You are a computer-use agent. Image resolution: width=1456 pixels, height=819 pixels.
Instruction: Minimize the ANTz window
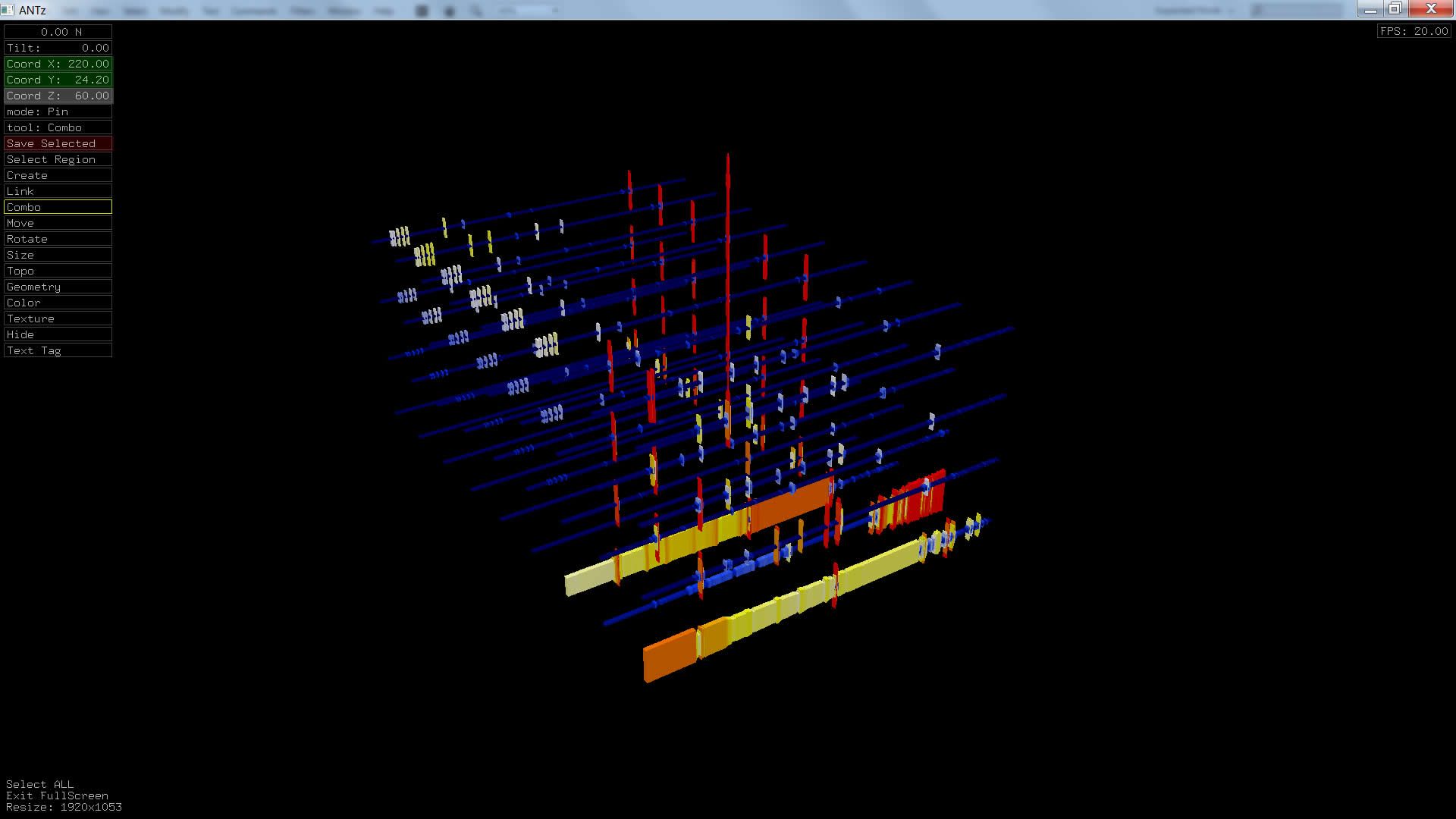click(1370, 9)
